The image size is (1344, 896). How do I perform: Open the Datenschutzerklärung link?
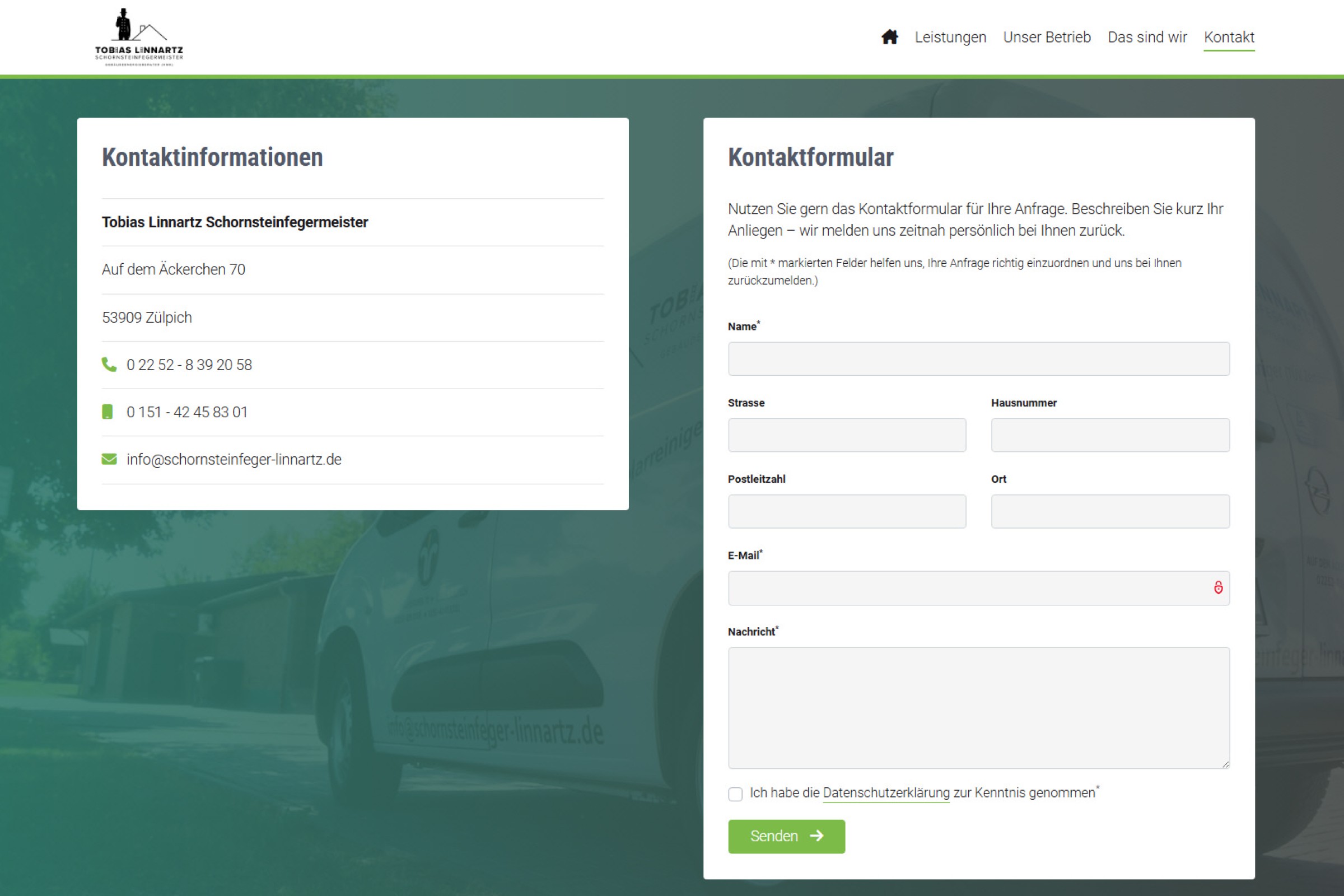[x=886, y=792]
